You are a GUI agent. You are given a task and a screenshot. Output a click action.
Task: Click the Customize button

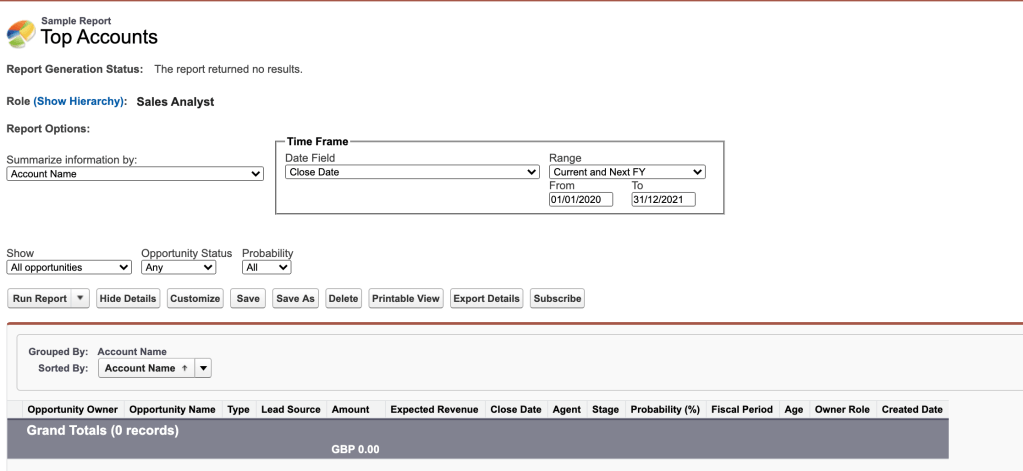(195, 299)
